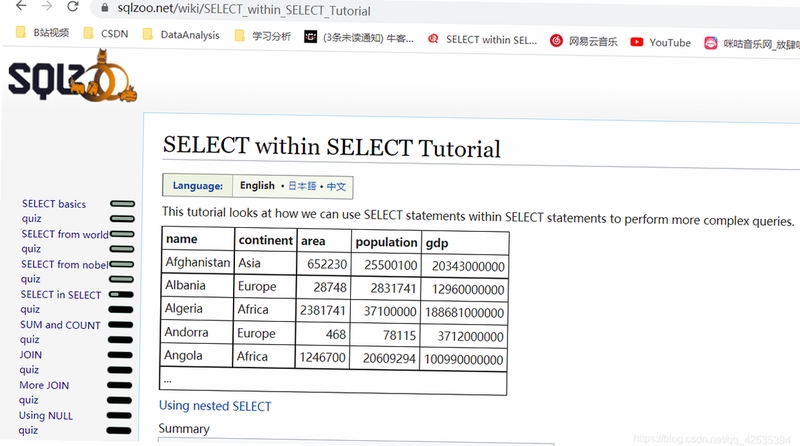
Task: Select the Afghanistan table cell
Action: point(198,262)
